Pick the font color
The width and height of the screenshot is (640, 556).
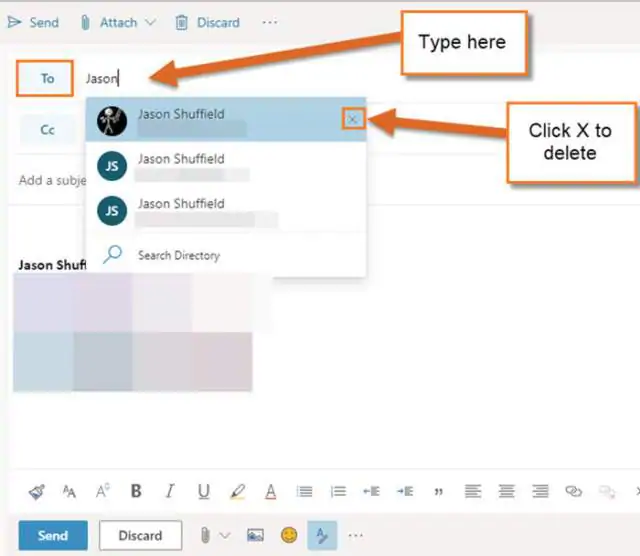[x=271, y=492]
